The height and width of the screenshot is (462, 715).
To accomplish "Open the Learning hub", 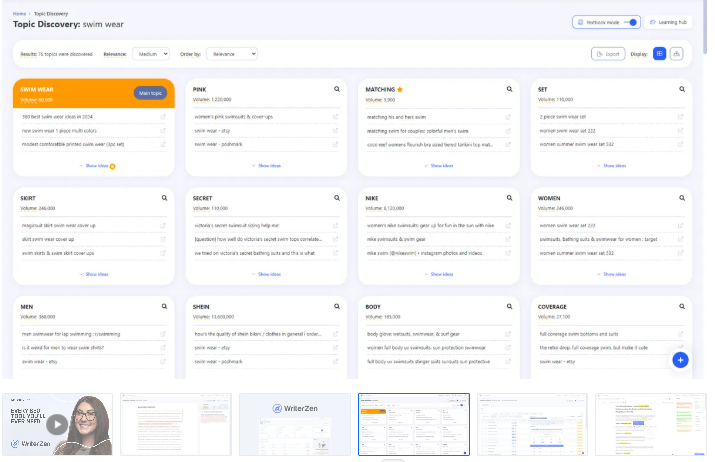I will pyautogui.click(x=669, y=22).
